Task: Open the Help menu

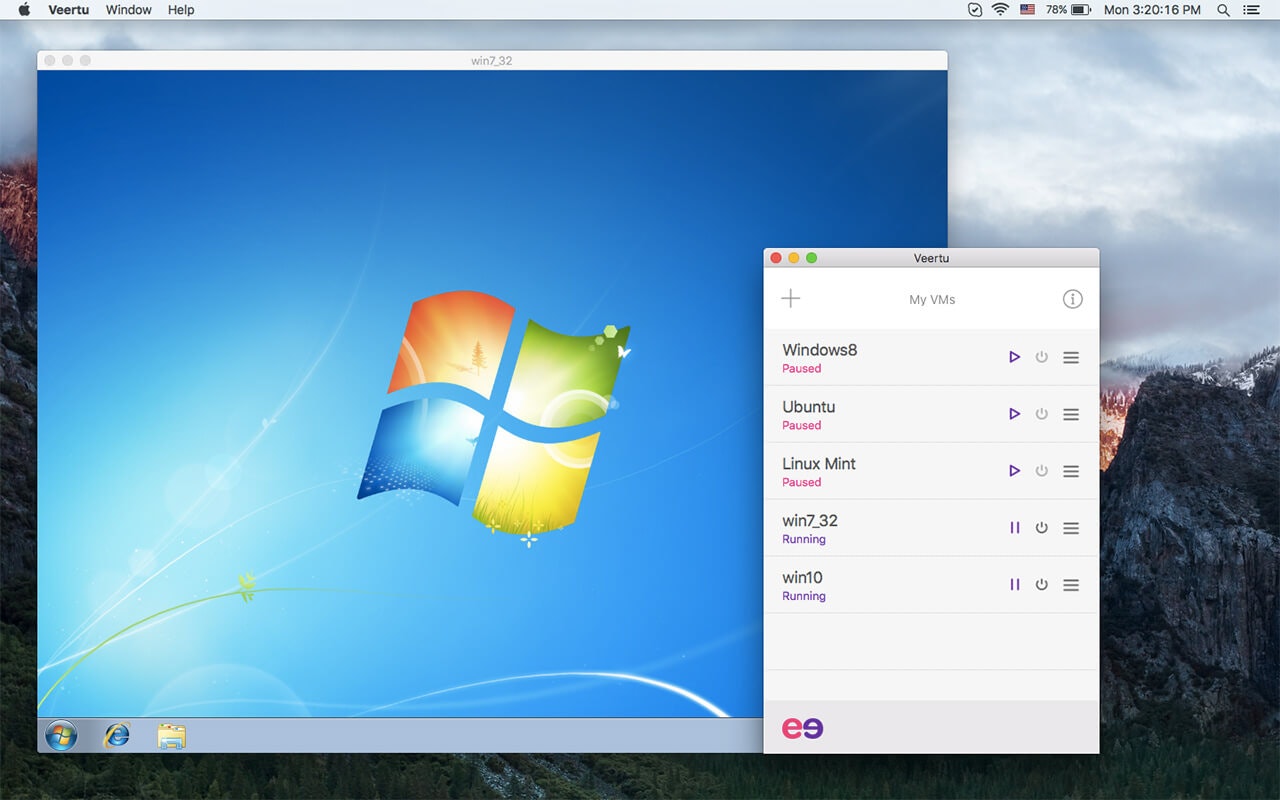Action: pos(181,10)
